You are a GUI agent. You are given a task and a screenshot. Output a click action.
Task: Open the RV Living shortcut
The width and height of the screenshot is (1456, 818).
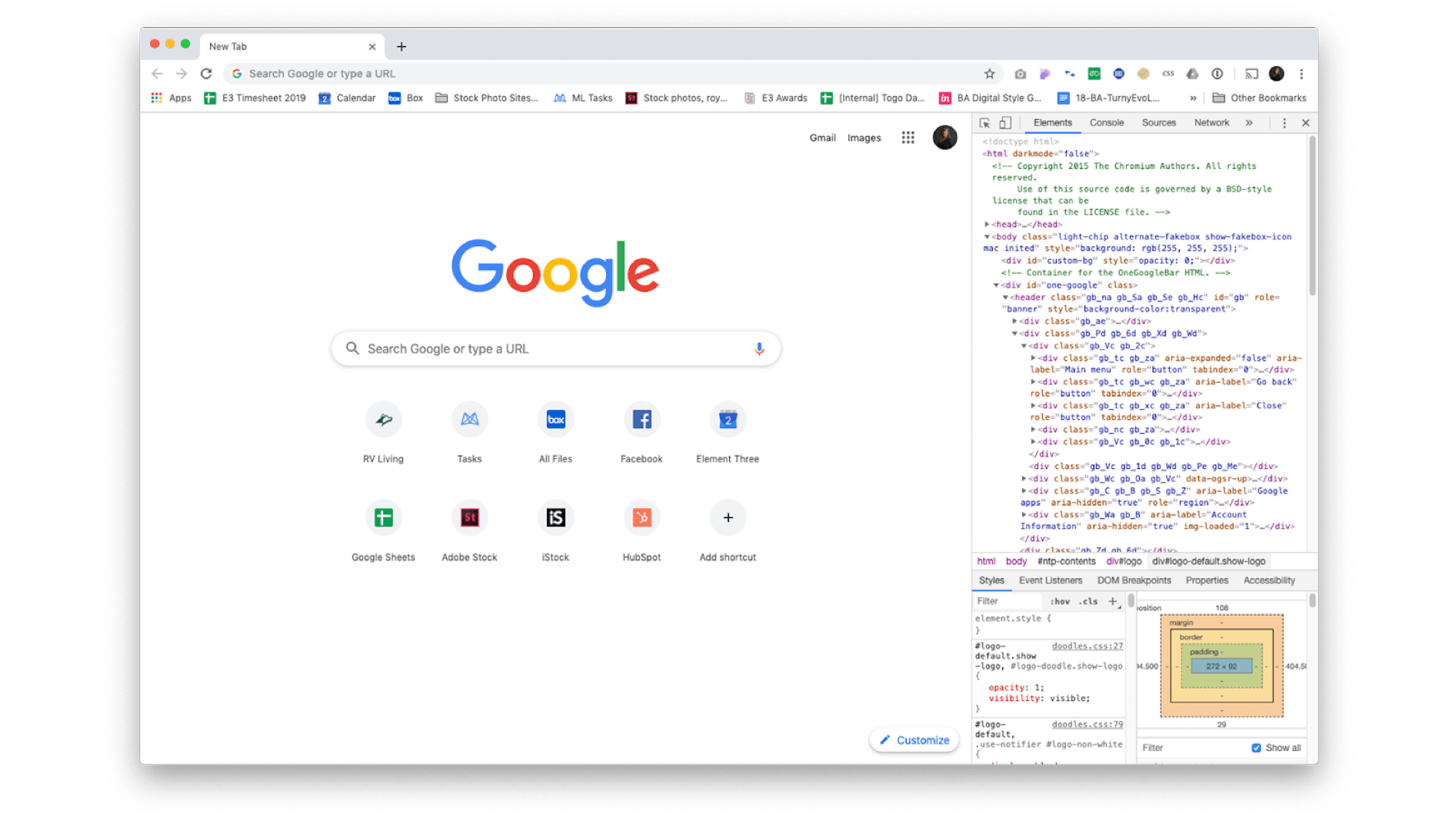[x=383, y=433]
